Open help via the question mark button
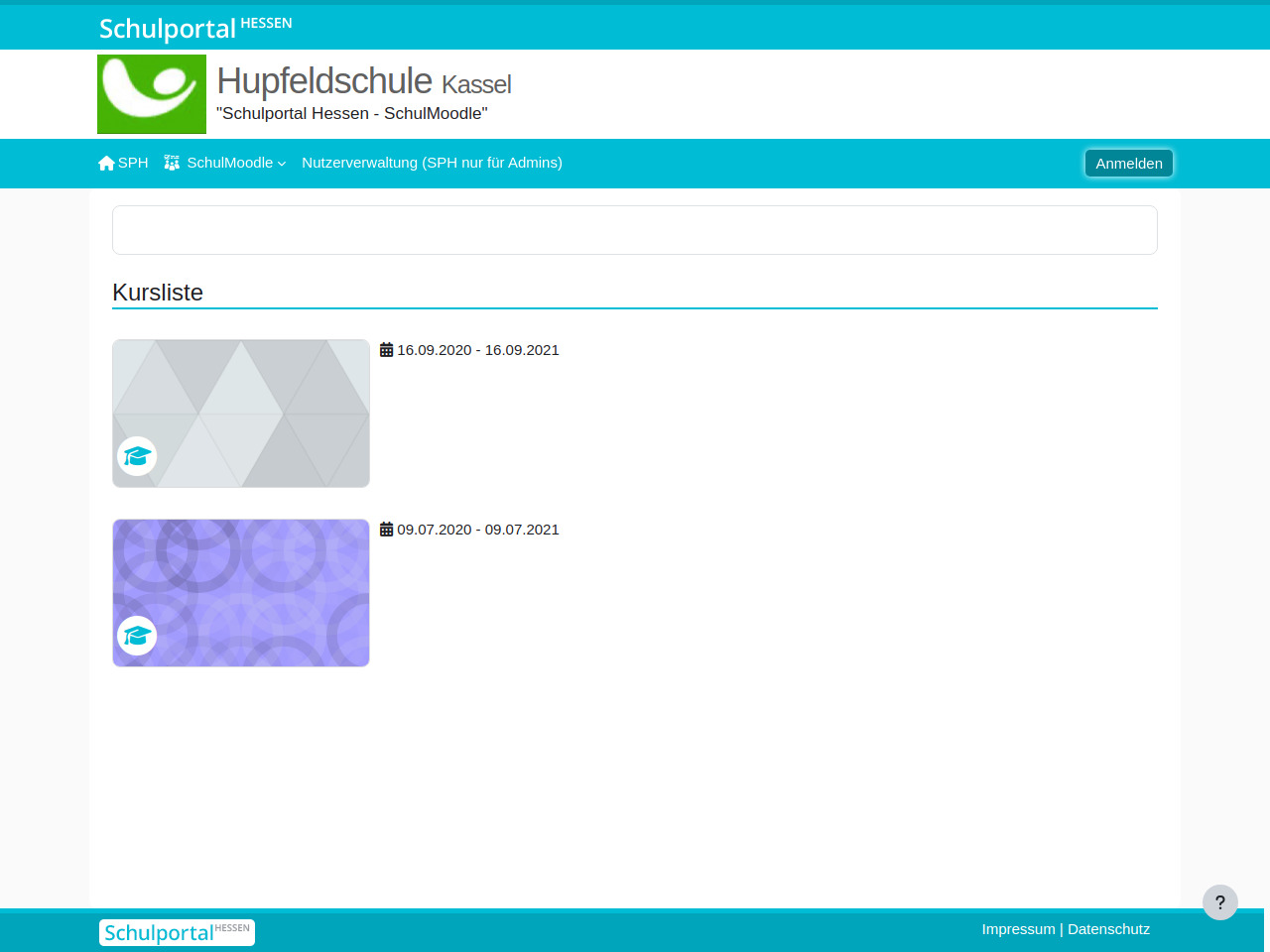Viewport: 1270px width, 952px height. point(1219,902)
